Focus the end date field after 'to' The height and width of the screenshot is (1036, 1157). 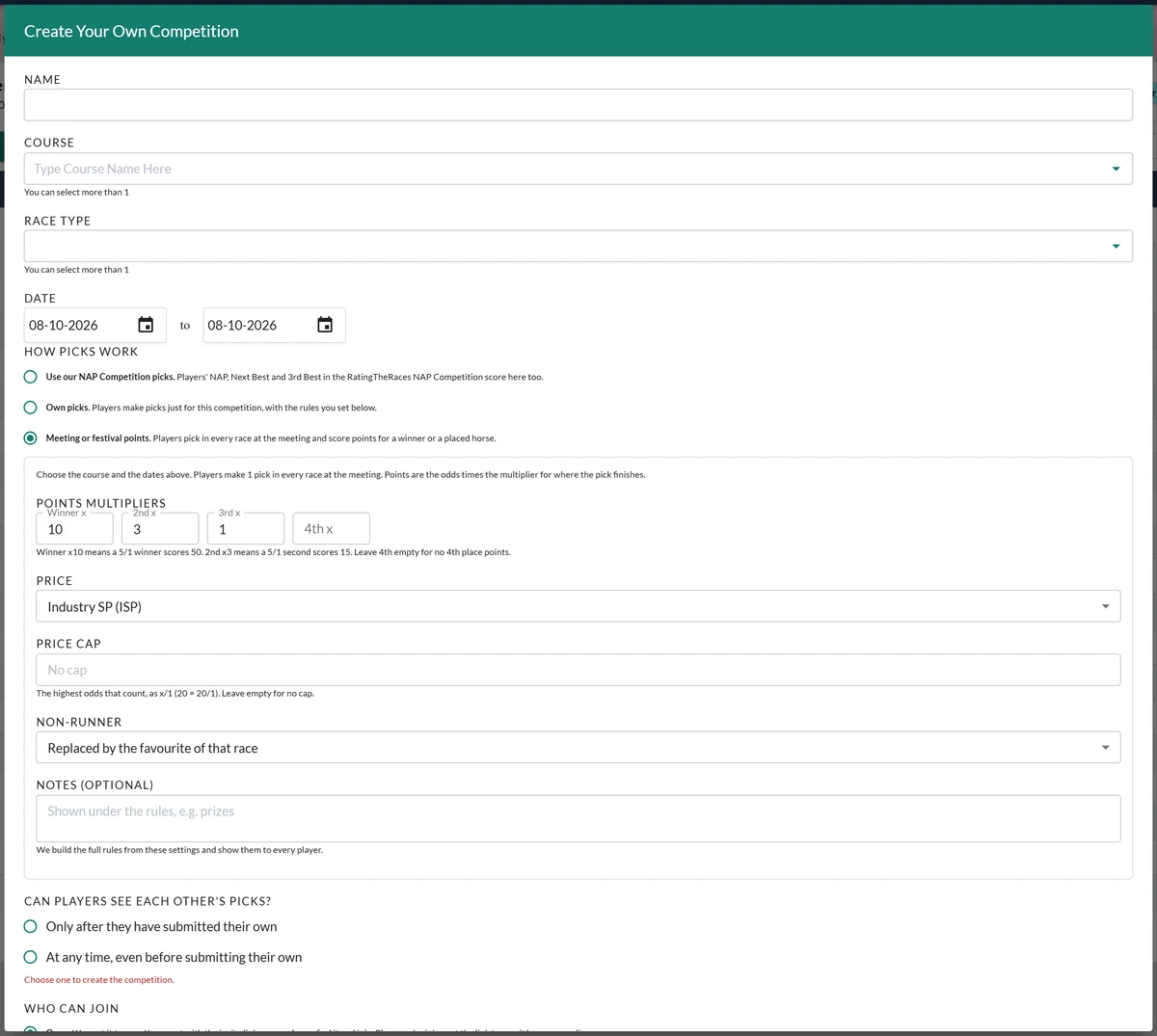point(274,325)
